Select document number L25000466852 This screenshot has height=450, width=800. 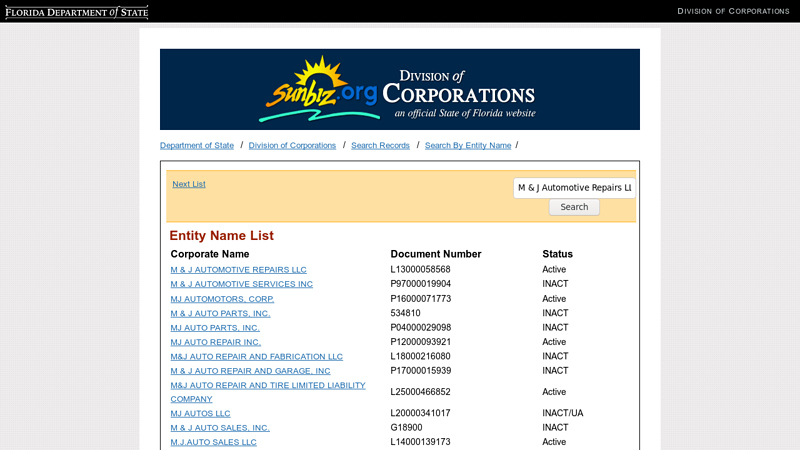coord(420,392)
